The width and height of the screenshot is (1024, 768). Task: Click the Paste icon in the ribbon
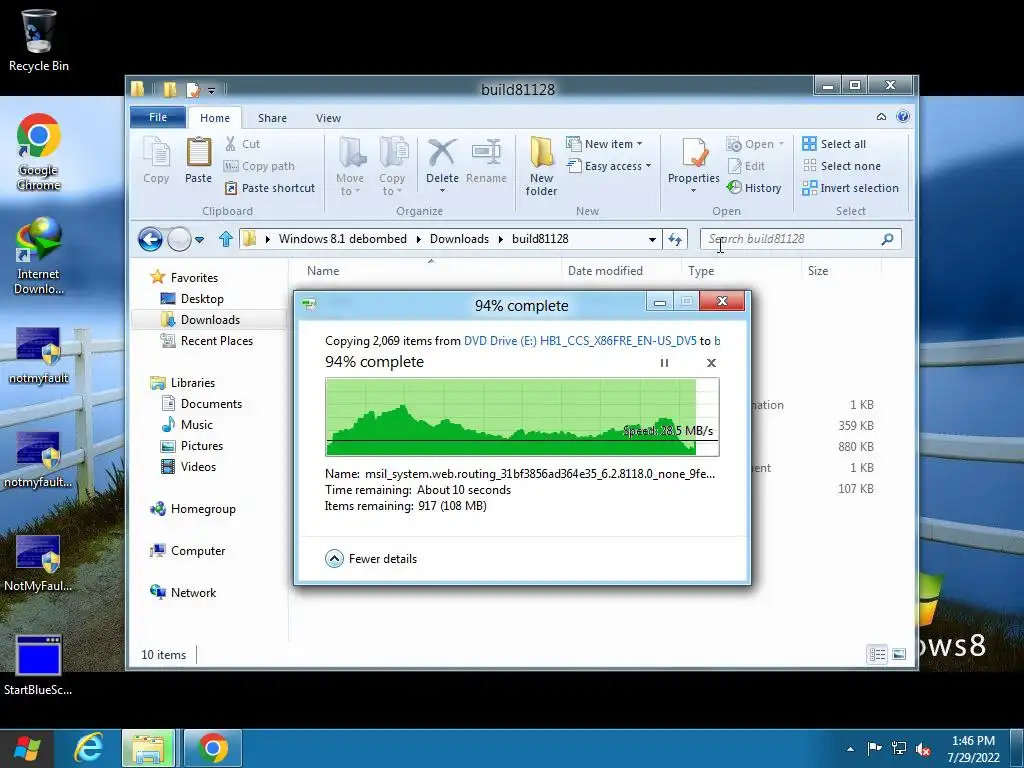coord(199,160)
